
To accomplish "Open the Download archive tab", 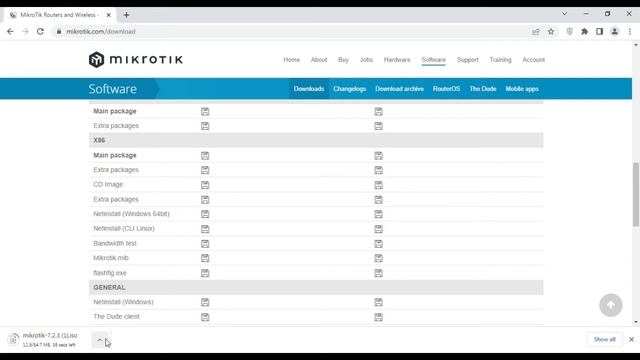I will 399,89.
